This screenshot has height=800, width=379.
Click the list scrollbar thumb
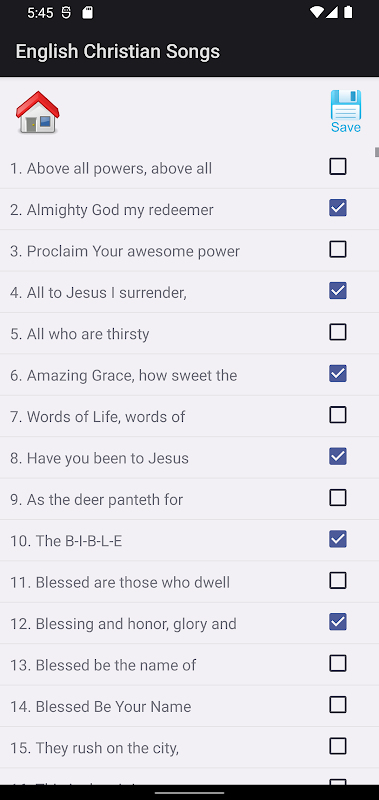tap(377, 152)
